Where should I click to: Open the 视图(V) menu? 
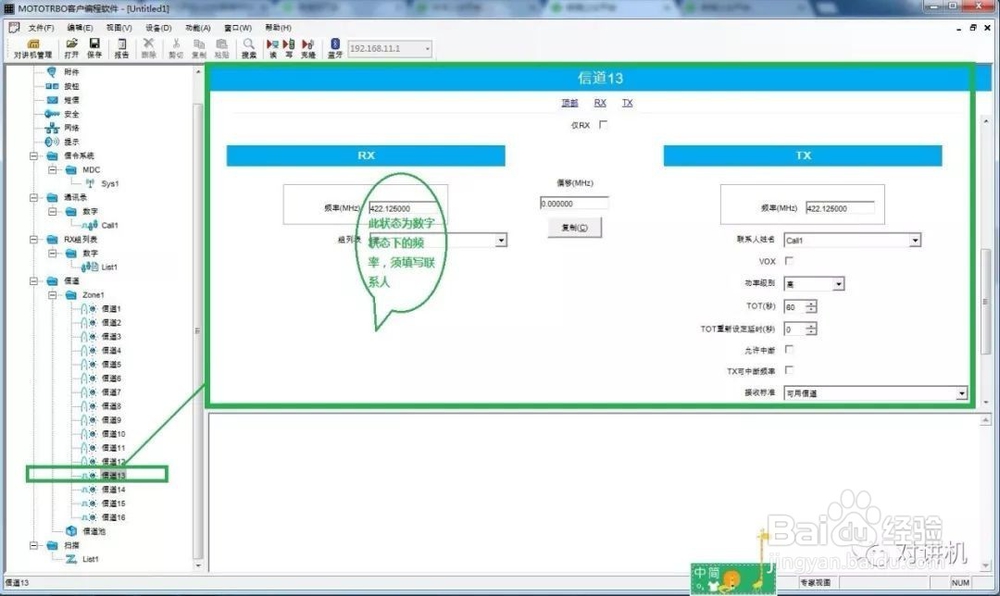[119, 28]
